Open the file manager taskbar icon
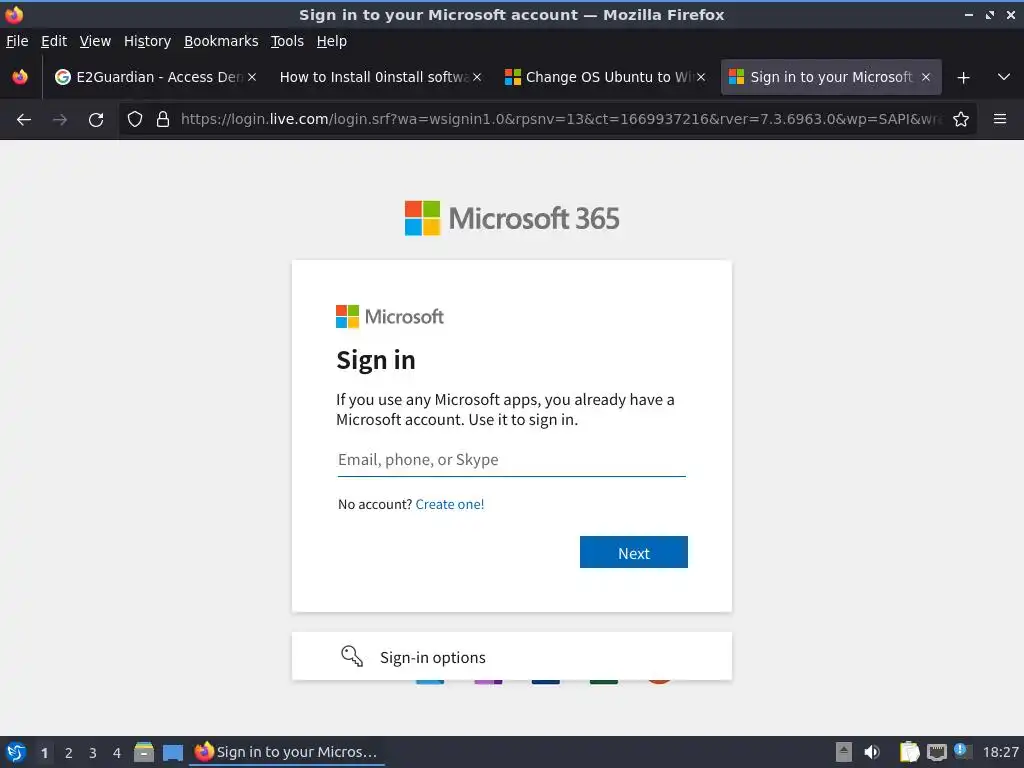This screenshot has height=768, width=1024. [x=144, y=752]
